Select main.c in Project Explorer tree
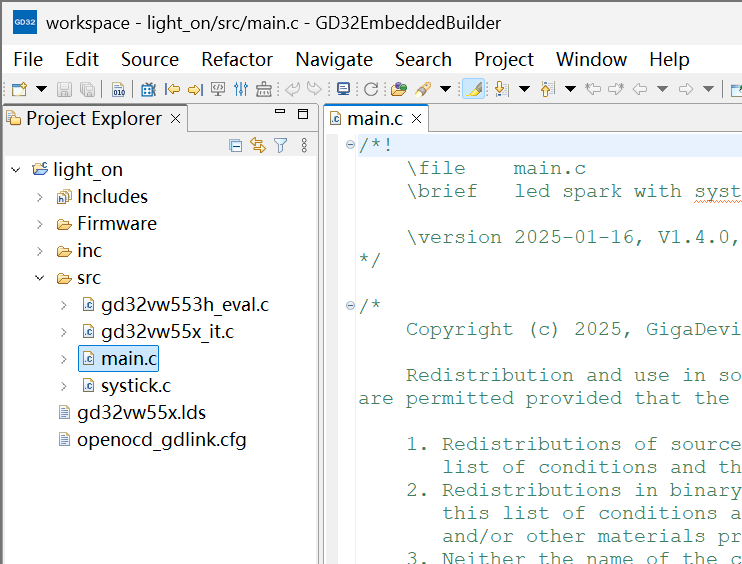The image size is (742, 564). click(x=119, y=359)
